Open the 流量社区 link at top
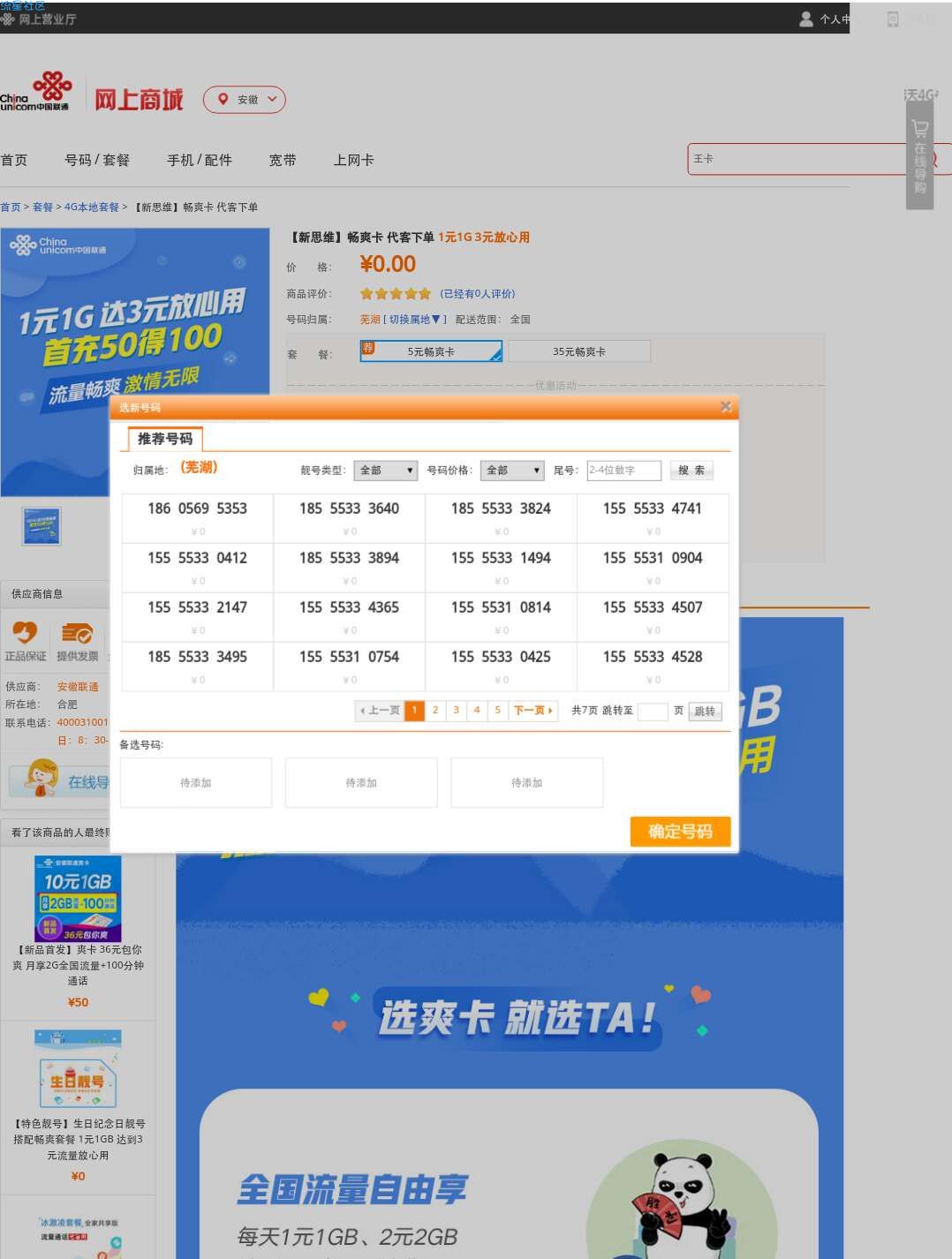 tap(22, 5)
